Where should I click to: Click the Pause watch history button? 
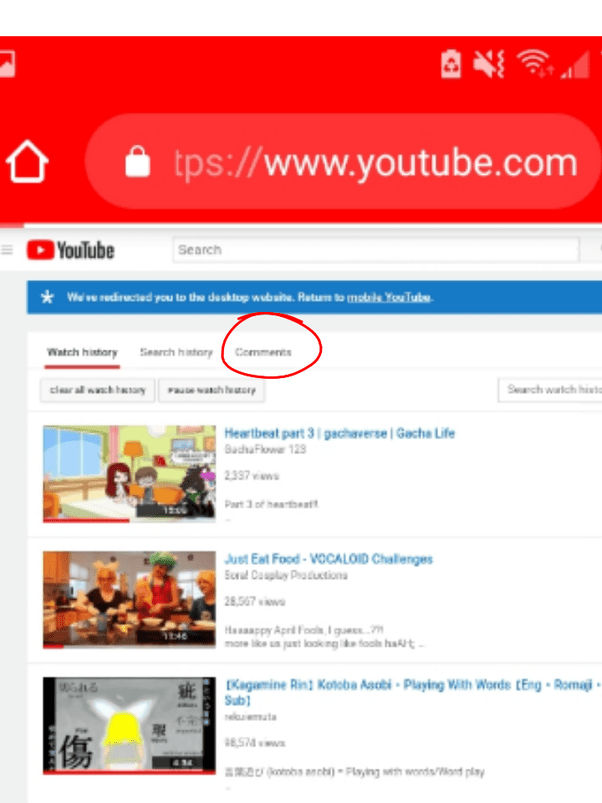211,390
